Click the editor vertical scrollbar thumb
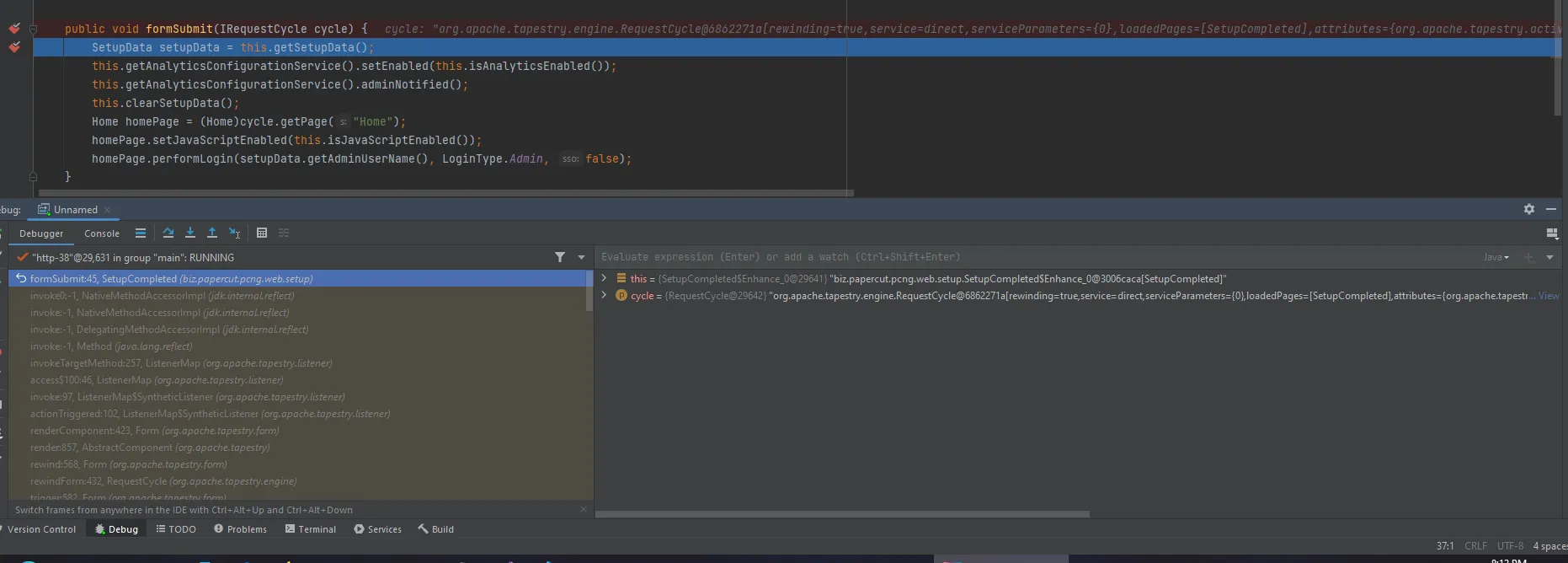 pyautogui.click(x=1558, y=57)
